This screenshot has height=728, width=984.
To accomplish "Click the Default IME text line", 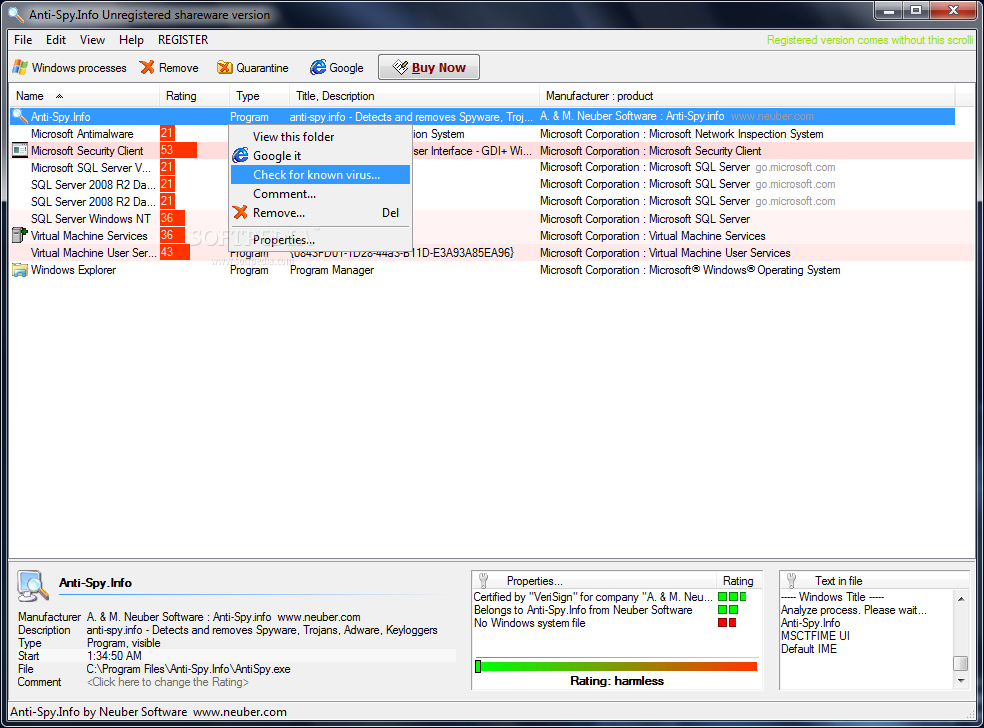I will [x=808, y=649].
